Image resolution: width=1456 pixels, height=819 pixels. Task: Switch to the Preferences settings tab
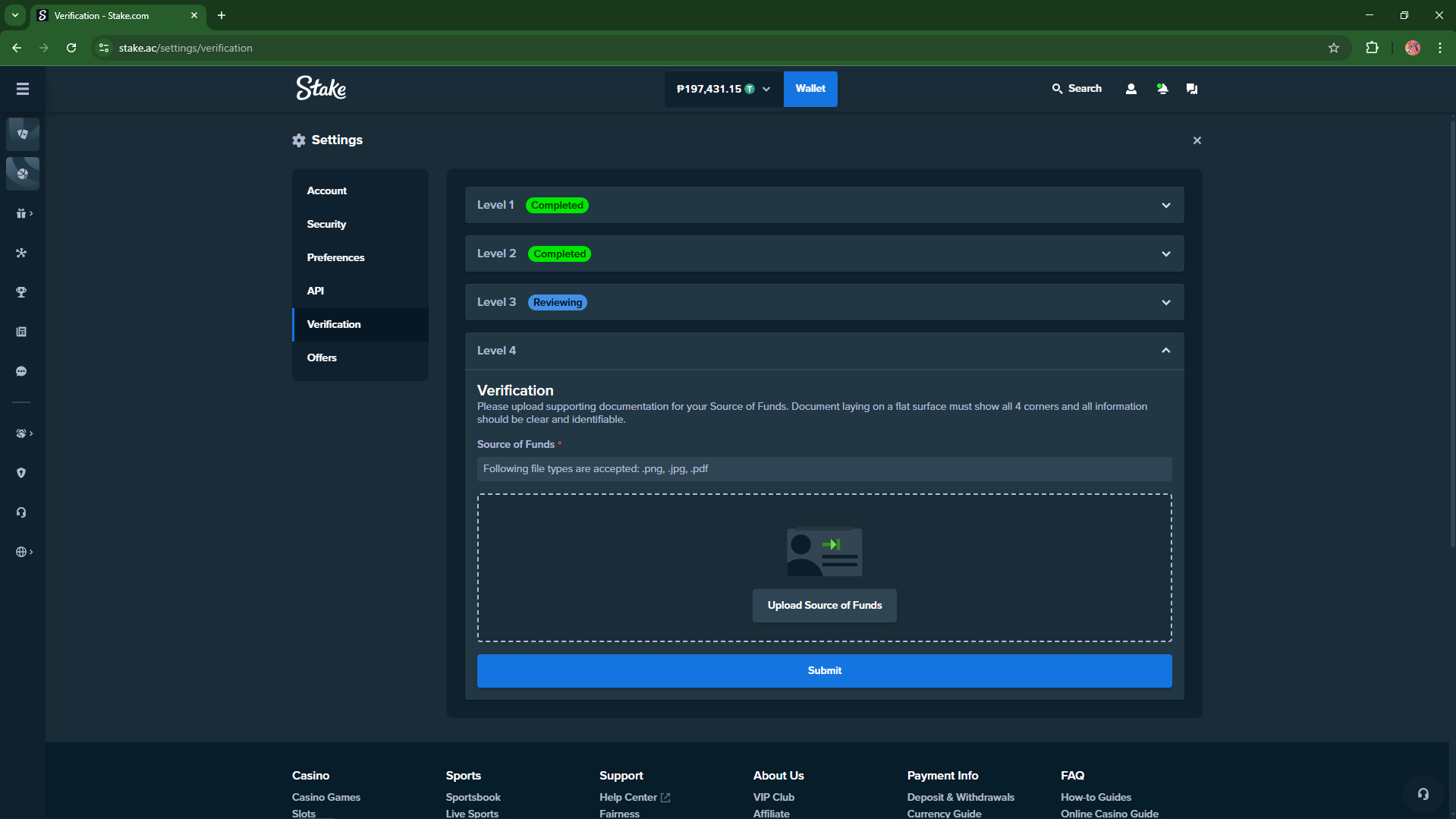[335, 257]
